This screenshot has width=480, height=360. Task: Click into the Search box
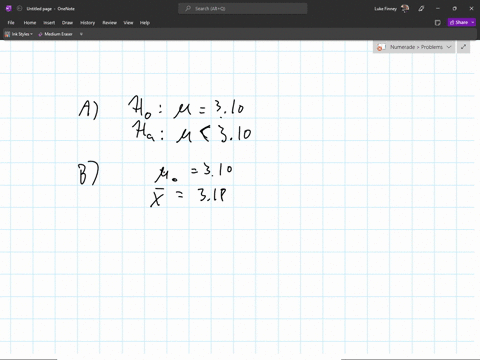(243, 9)
